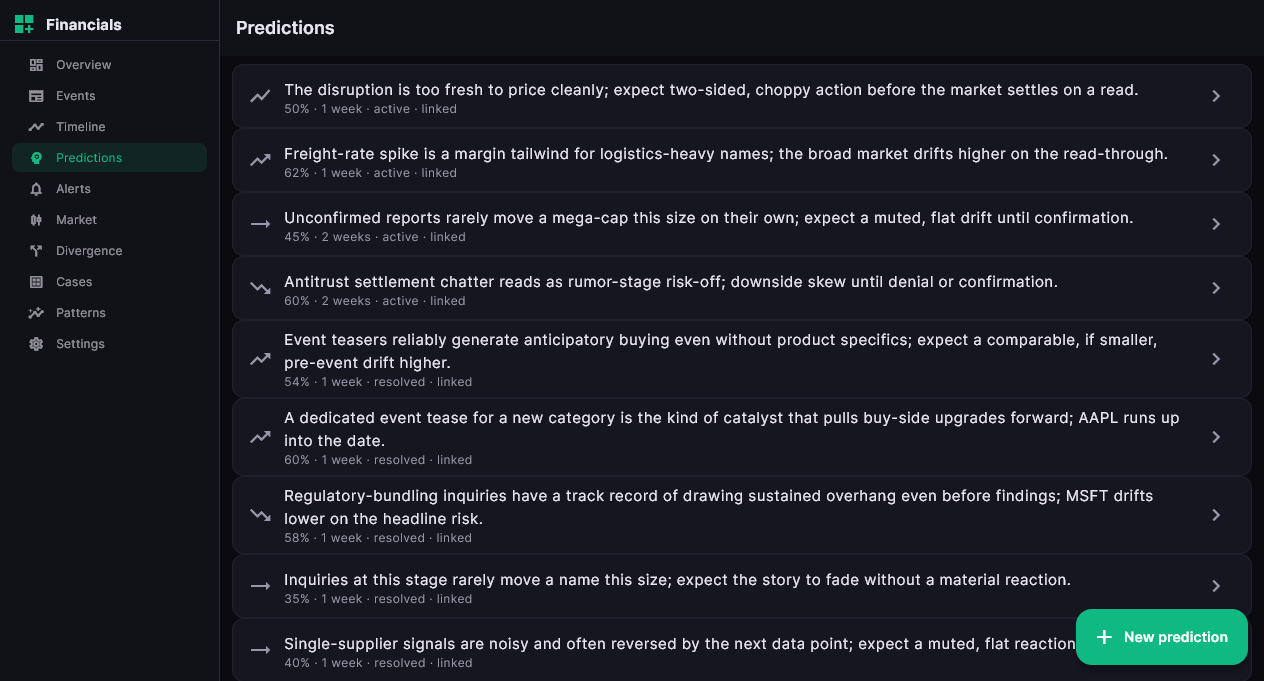Open the Overview dashboard icon in sidebar
1264x681 pixels.
[36, 65]
